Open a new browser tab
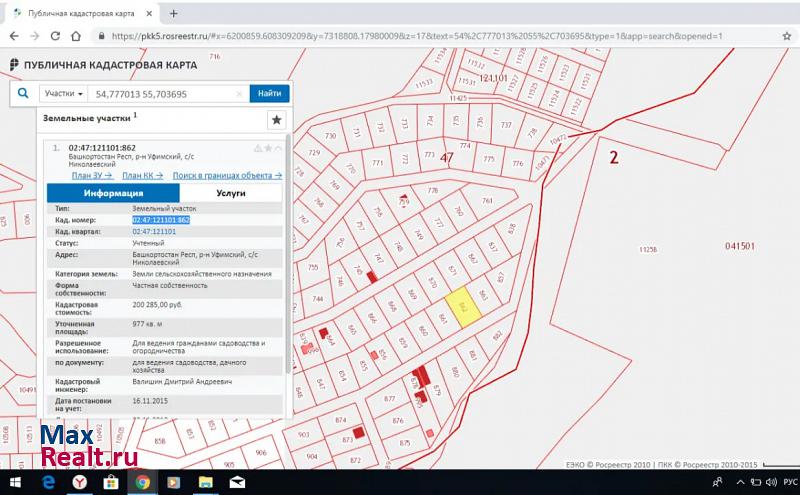 (173, 13)
